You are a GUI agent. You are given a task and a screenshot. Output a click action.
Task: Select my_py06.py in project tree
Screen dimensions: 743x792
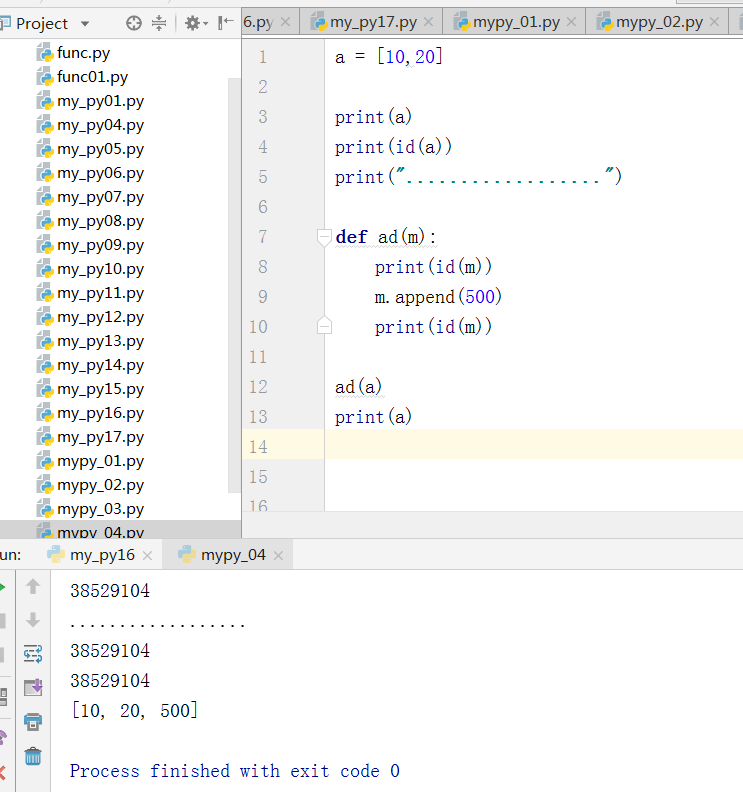pos(91,173)
